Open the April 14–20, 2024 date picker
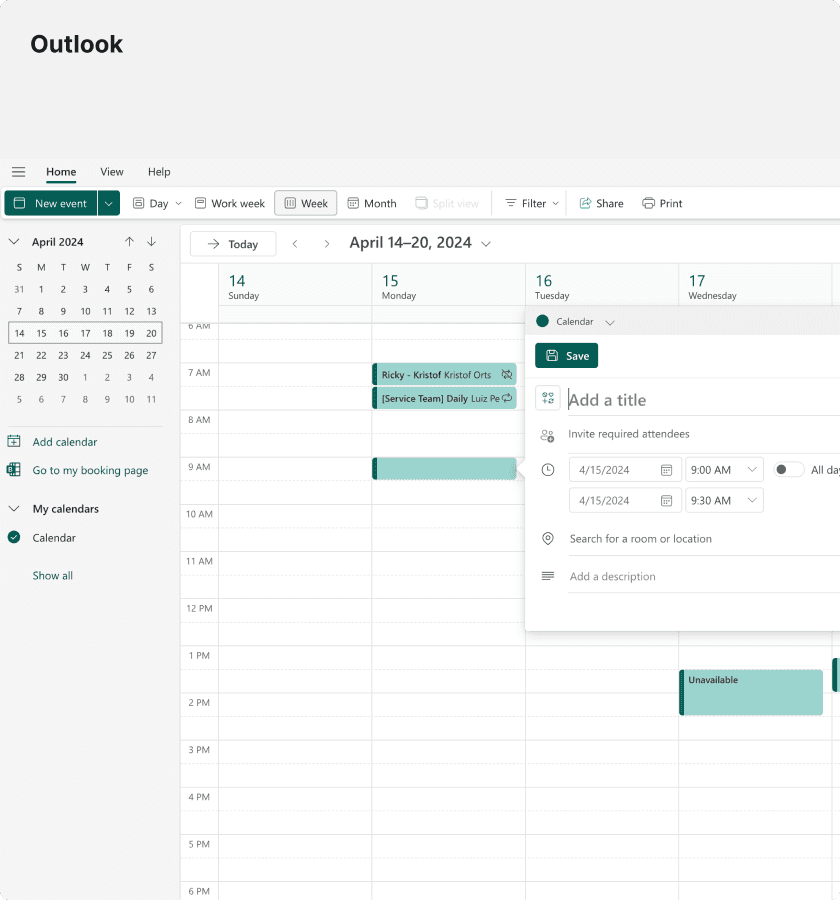This screenshot has height=900, width=840. [x=420, y=243]
